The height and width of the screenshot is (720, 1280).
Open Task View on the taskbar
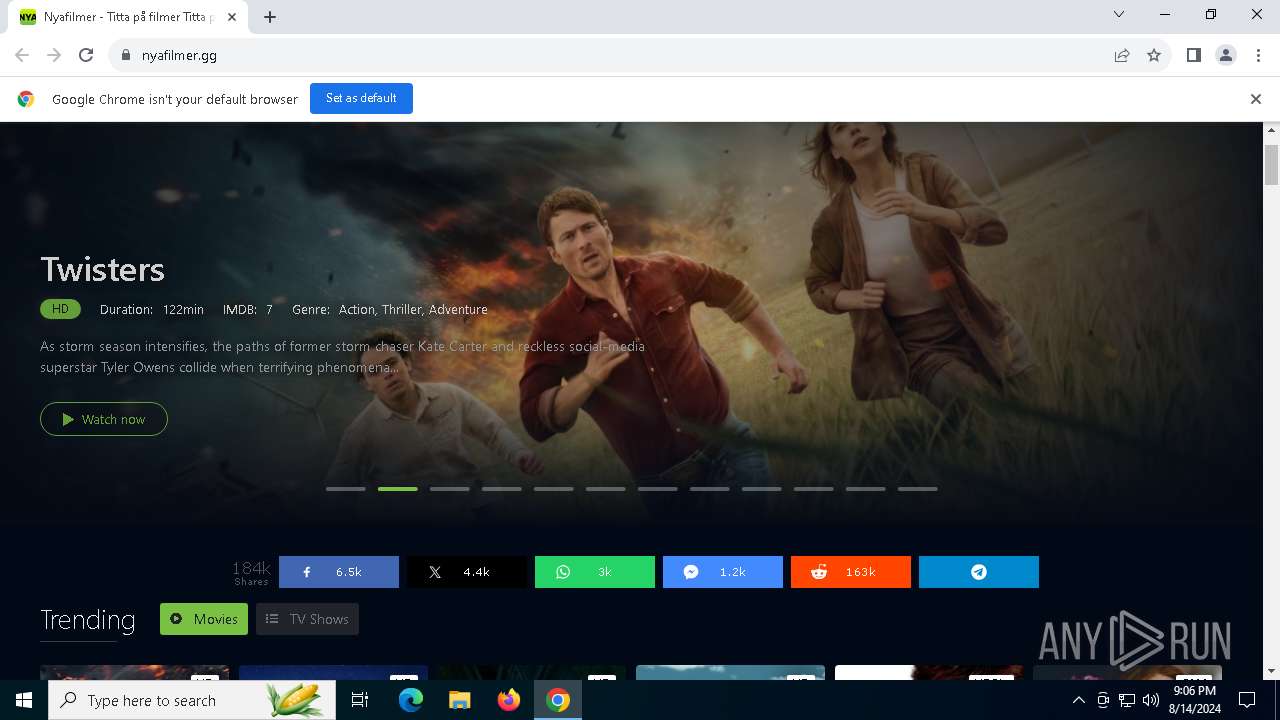[x=360, y=700]
